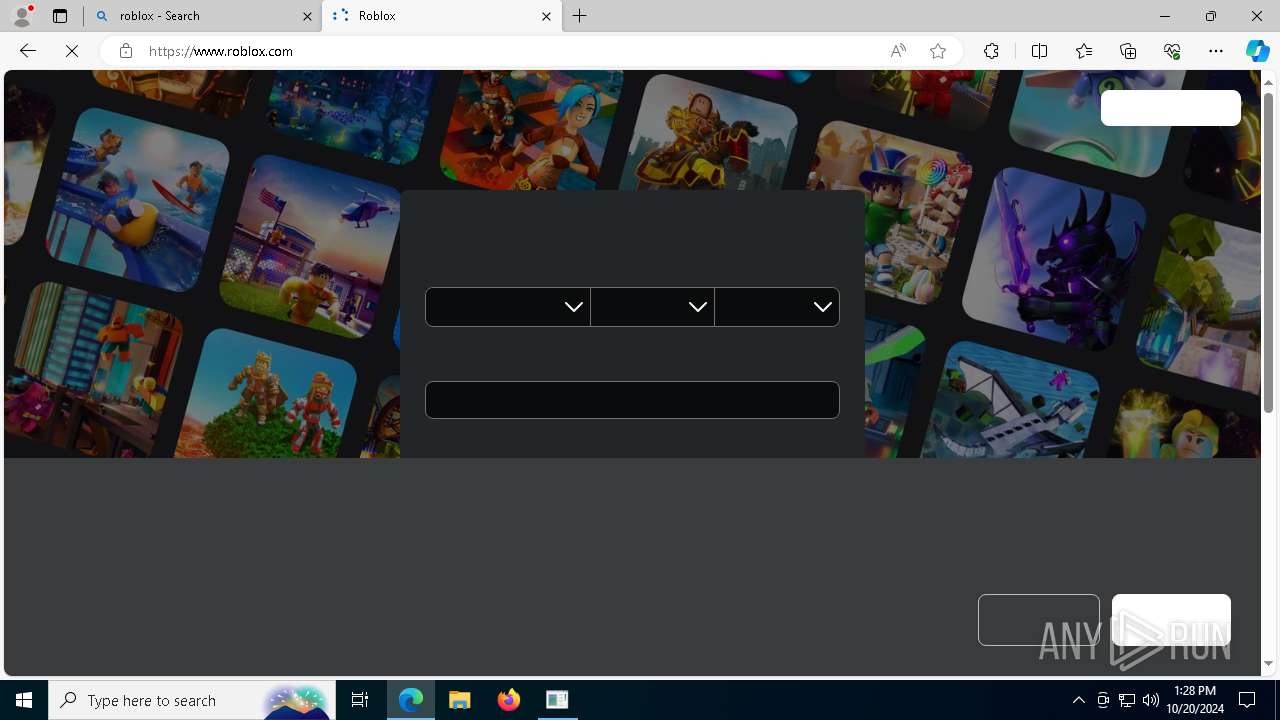The width and height of the screenshot is (1280, 720).
Task: Expand the first birthday dropdown
Action: 507,307
